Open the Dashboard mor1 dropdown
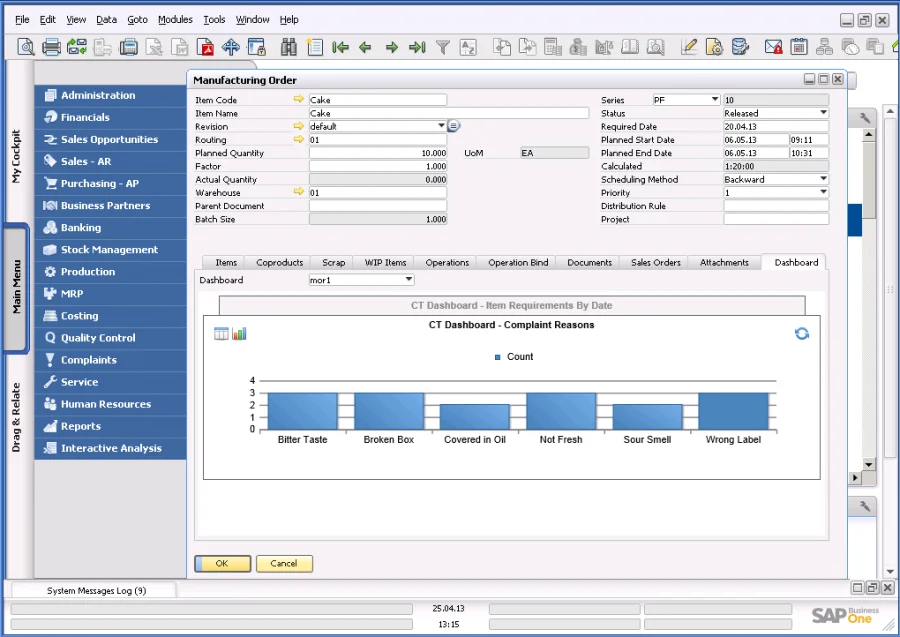 (x=409, y=279)
